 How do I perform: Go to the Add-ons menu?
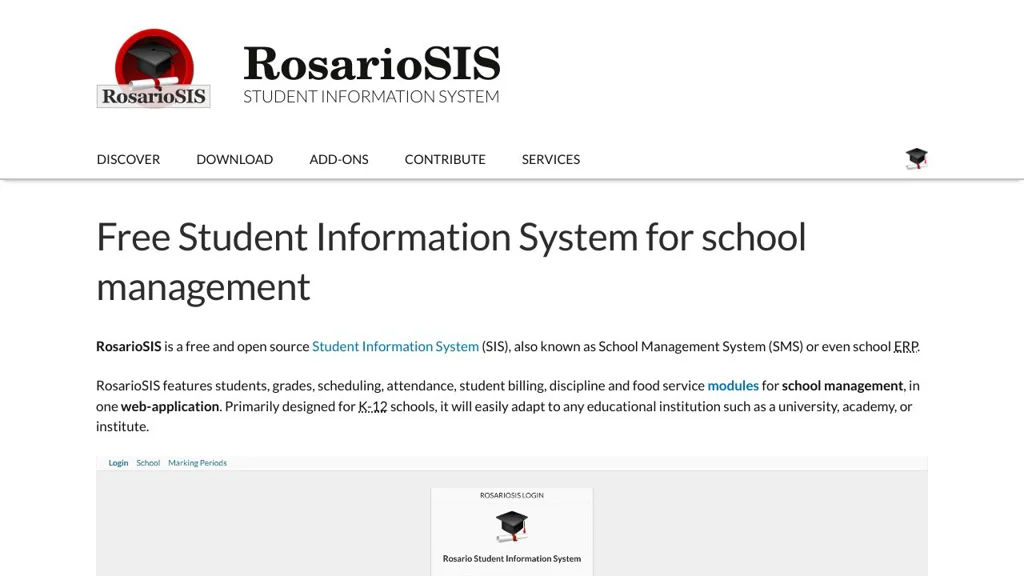(x=339, y=159)
